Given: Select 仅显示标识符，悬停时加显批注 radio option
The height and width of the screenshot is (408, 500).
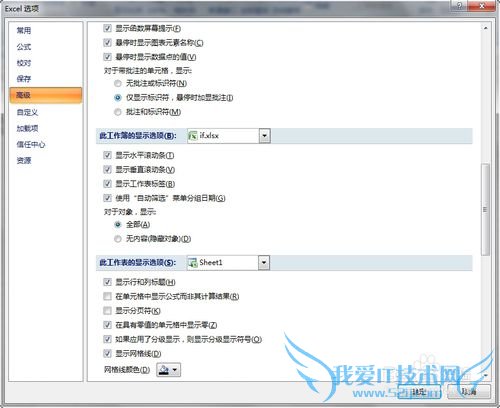Looking at the screenshot, I should 118,98.
